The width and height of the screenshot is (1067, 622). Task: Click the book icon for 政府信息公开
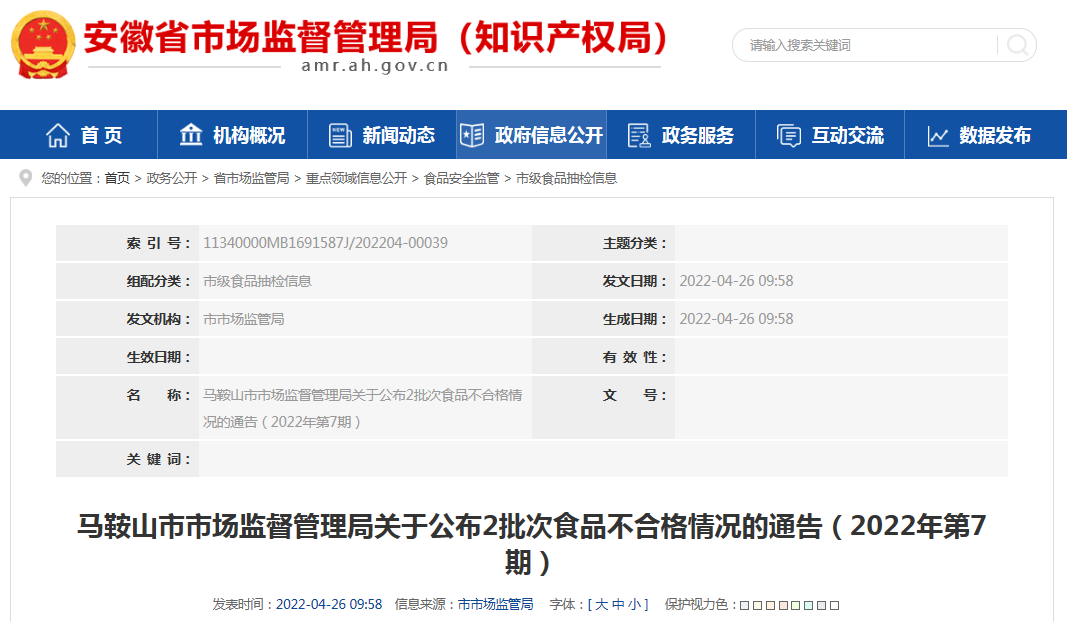tap(472, 135)
